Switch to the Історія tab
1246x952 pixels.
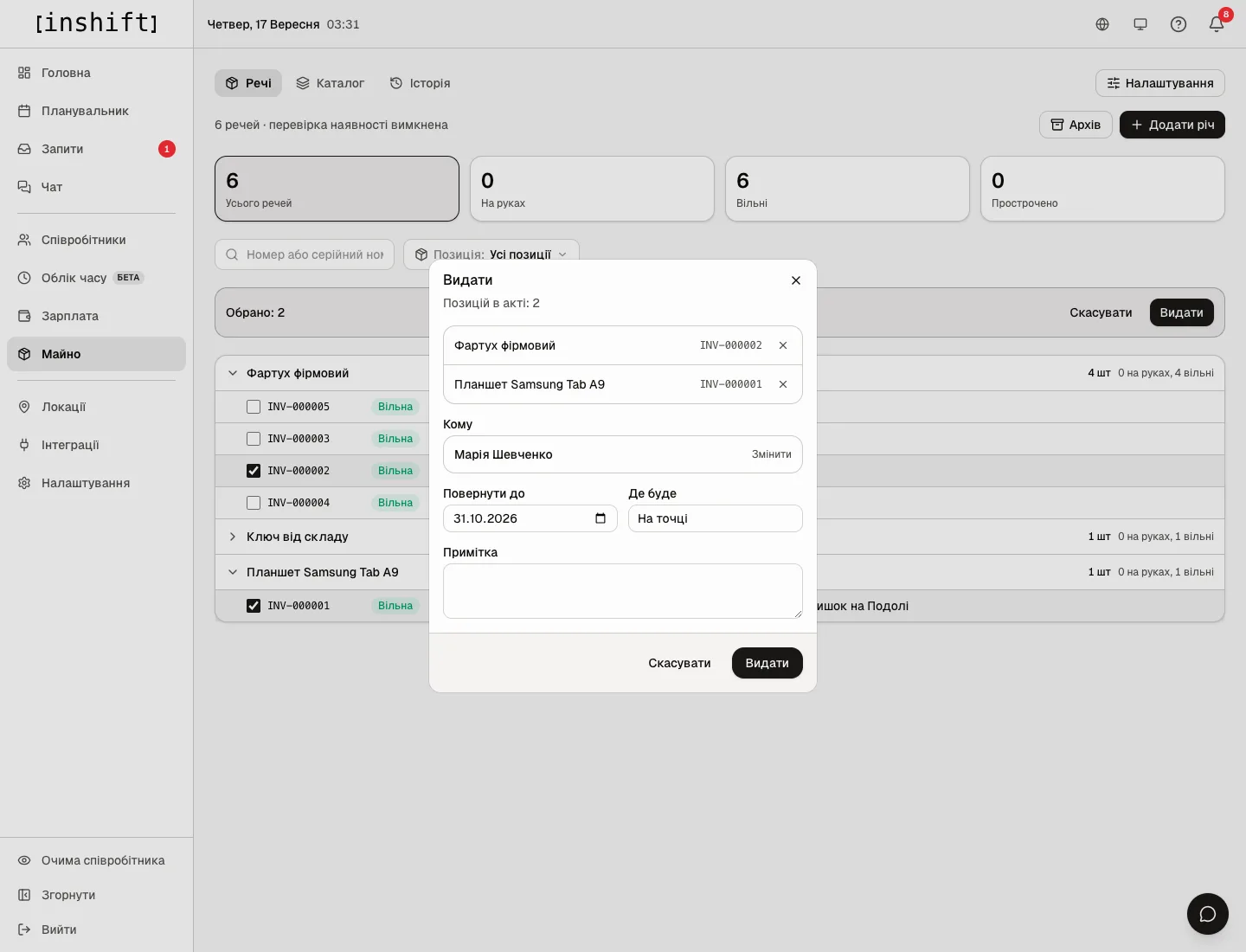420,83
